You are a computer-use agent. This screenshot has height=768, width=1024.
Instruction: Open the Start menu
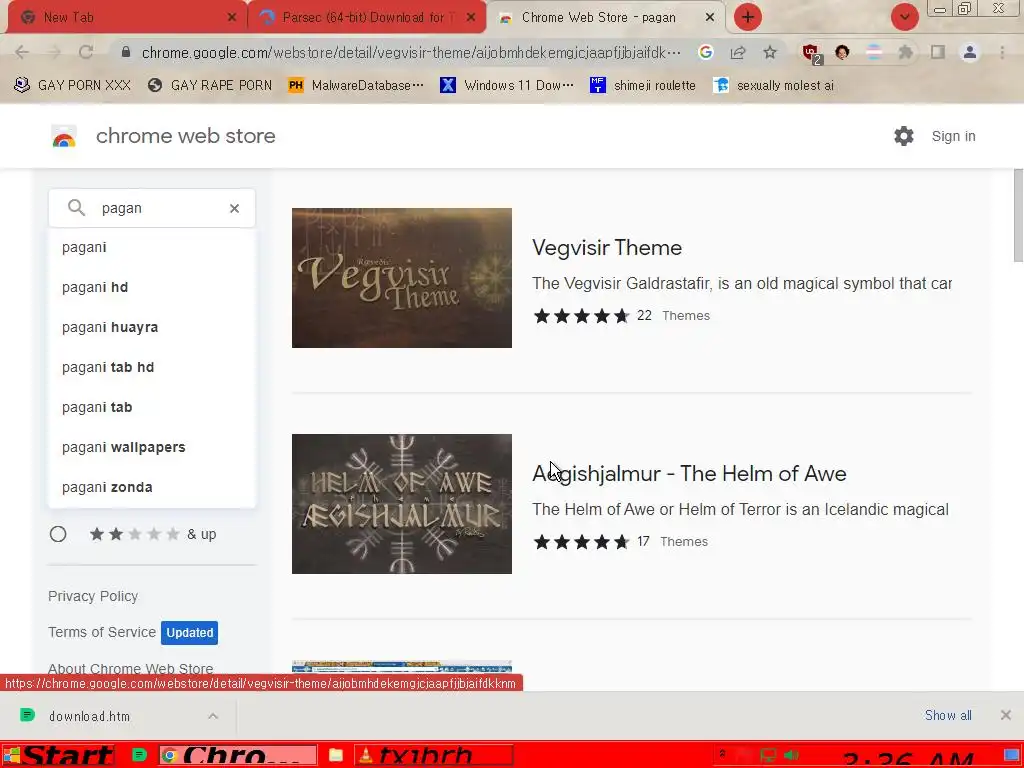pyautogui.click(x=58, y=756)
